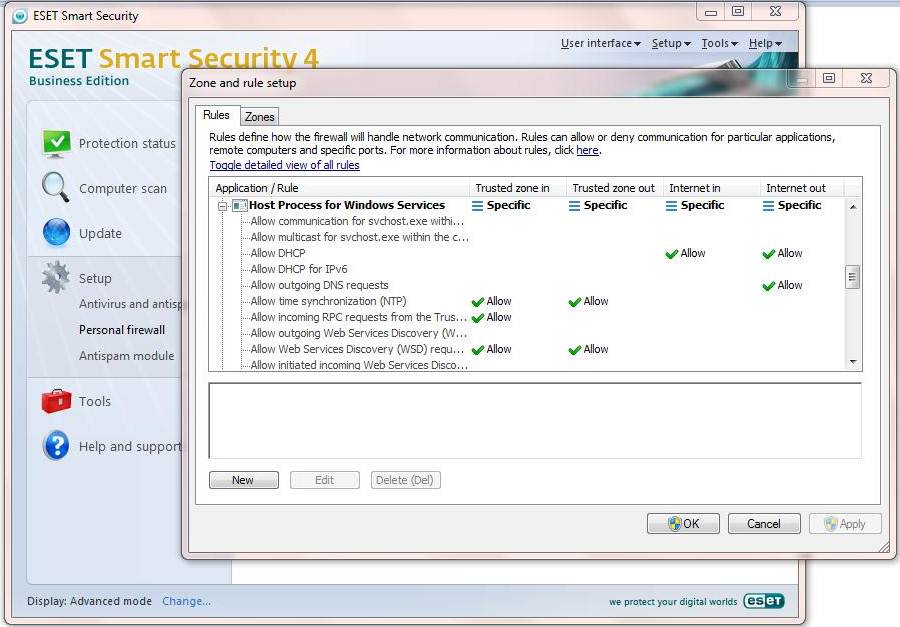Select Allow communication for svchost.exe rule
Screen dimensions: 900x627
click(x=357, y=221)
